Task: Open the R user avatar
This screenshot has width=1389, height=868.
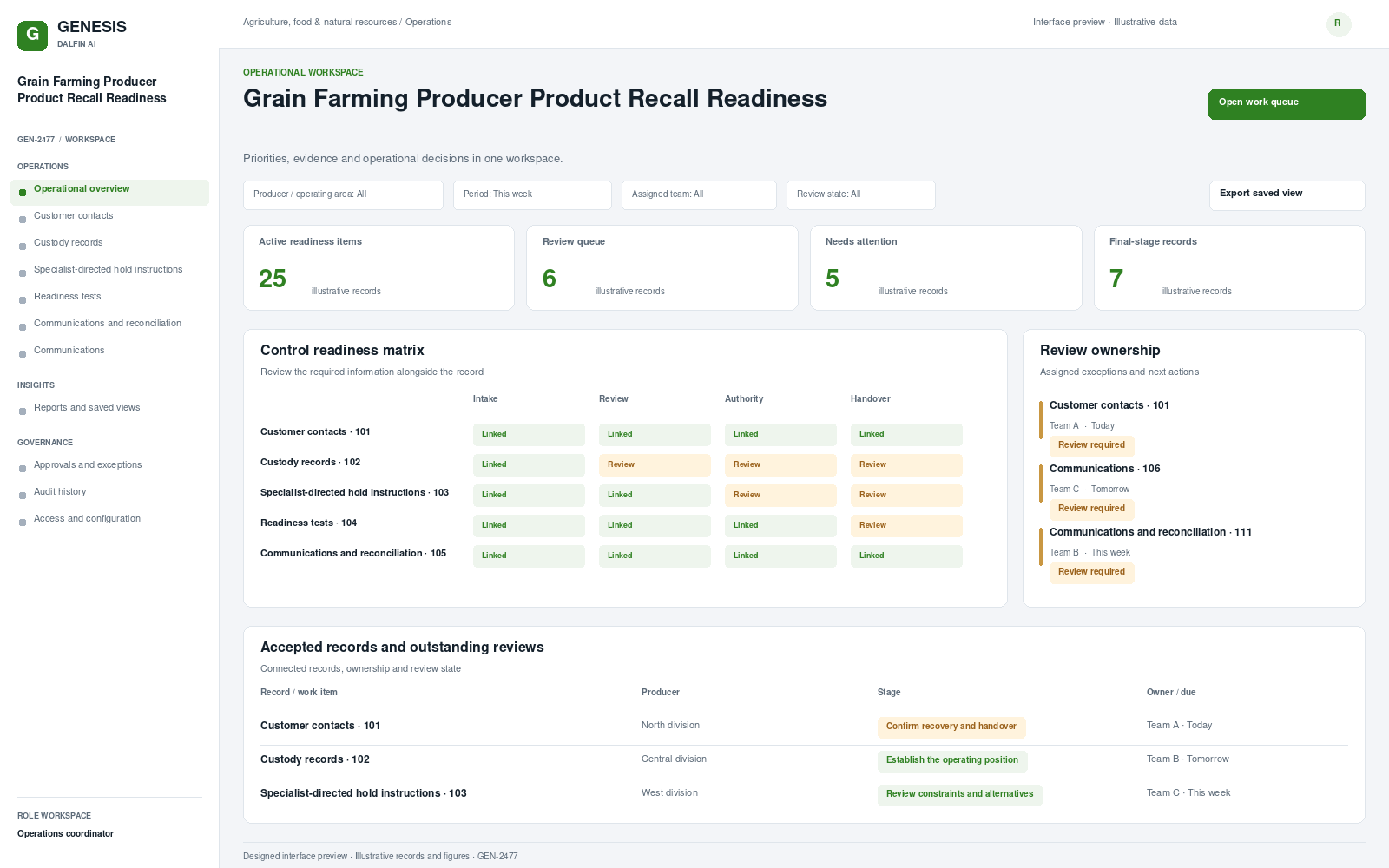Action: tap(1339, 24)
